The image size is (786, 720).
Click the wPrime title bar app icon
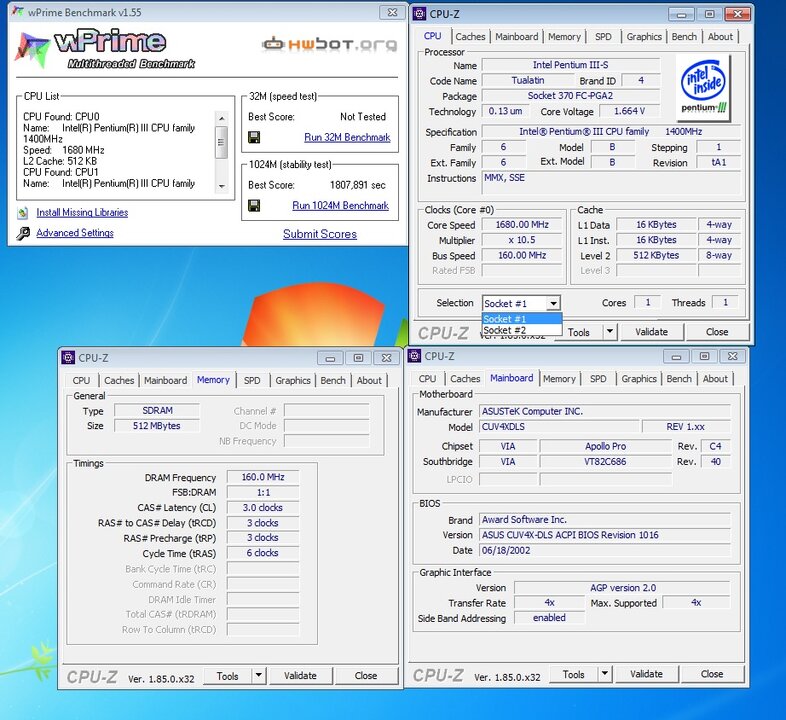tap(18, 12)
